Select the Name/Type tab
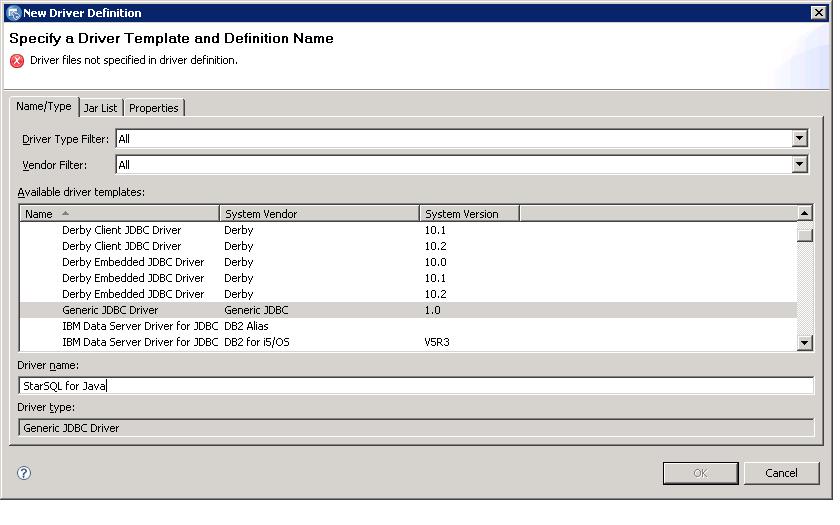This screenshot has width=840, height=525. (44, 107)
